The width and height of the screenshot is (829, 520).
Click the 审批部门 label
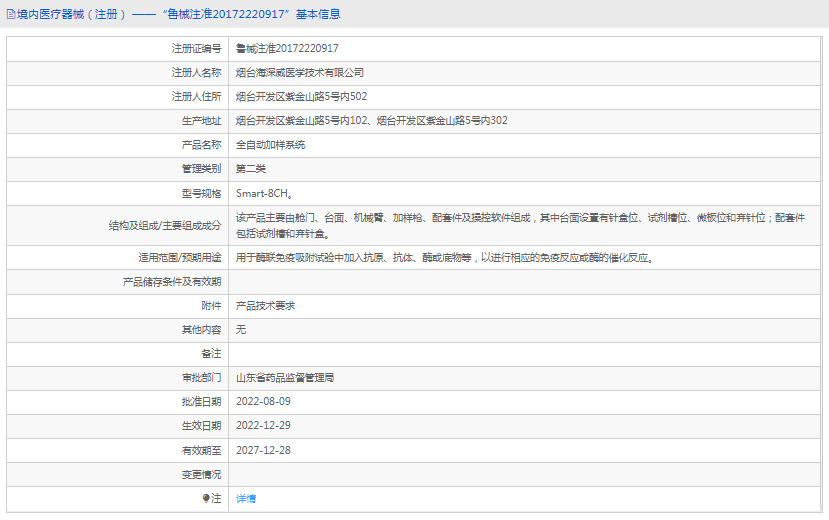point(201,378)
